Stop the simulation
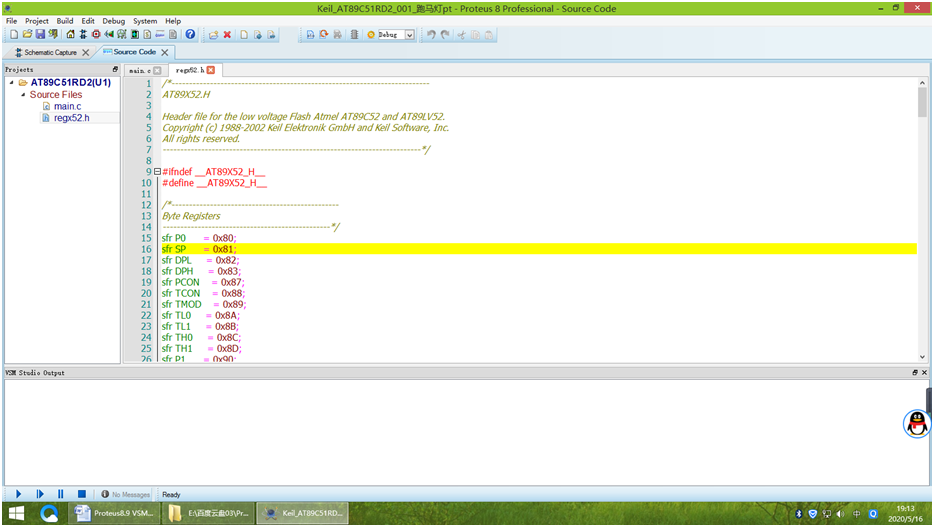This screenshot has height=527, width=934. tap(82, 494)
